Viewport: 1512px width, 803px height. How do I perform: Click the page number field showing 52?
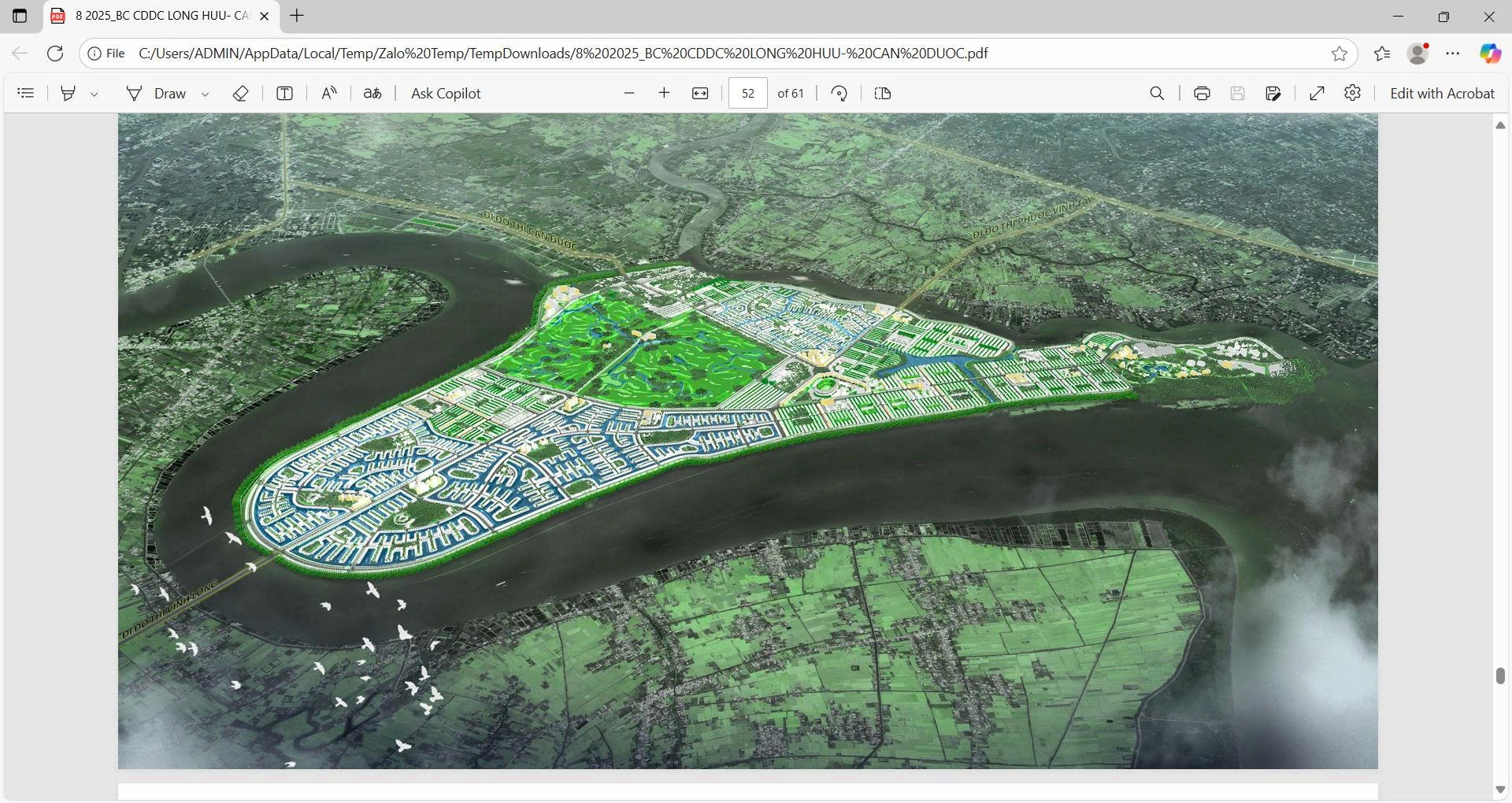coord(748,94)
